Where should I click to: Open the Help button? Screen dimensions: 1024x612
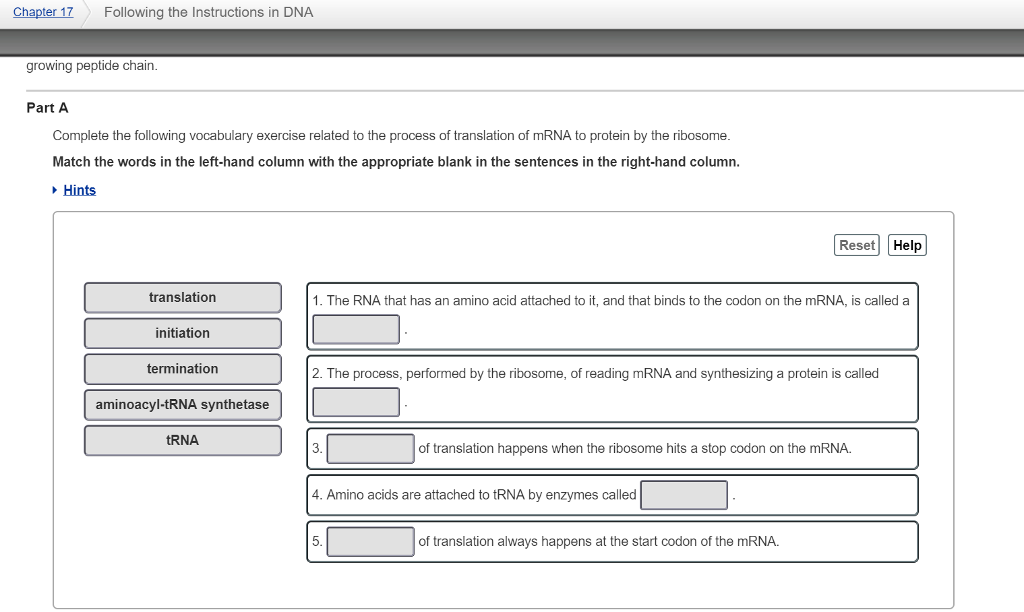point(907,245)
